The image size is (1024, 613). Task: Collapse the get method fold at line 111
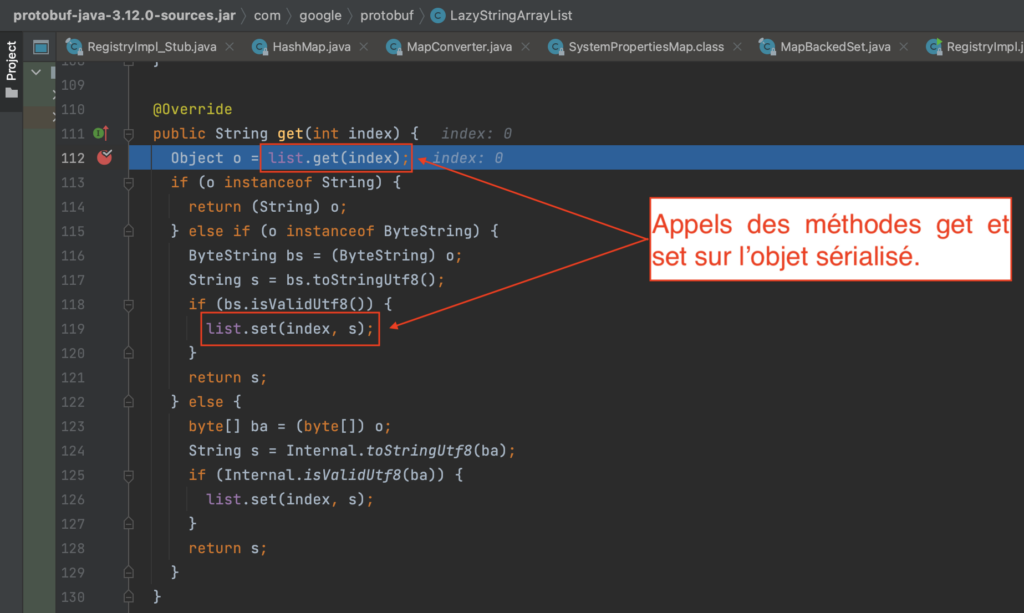(129, 134)
